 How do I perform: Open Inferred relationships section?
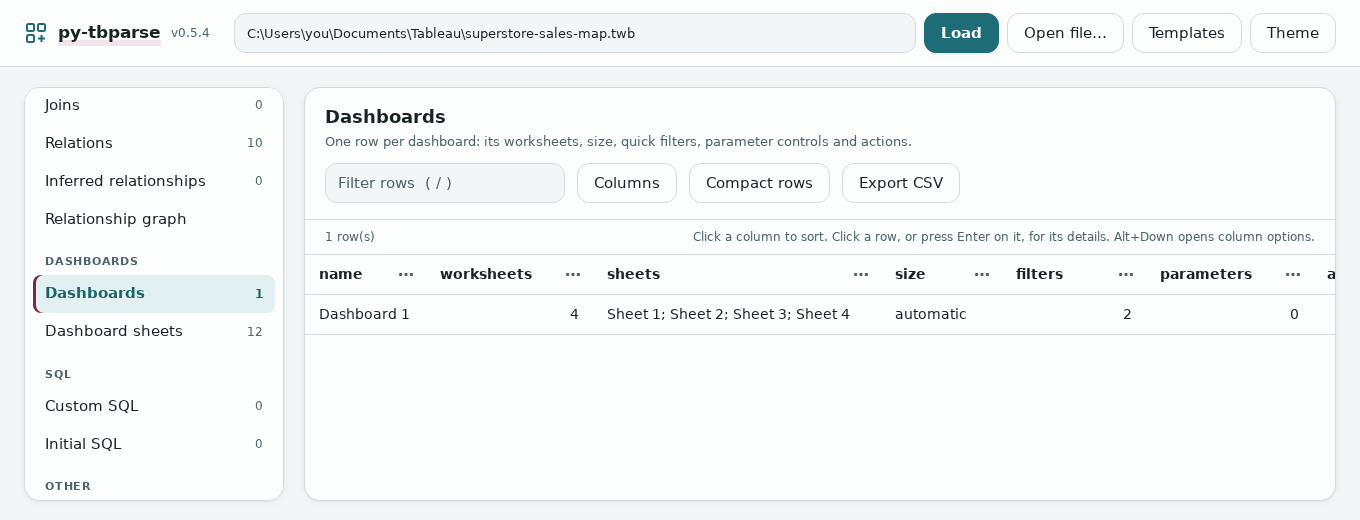point(154,181)
